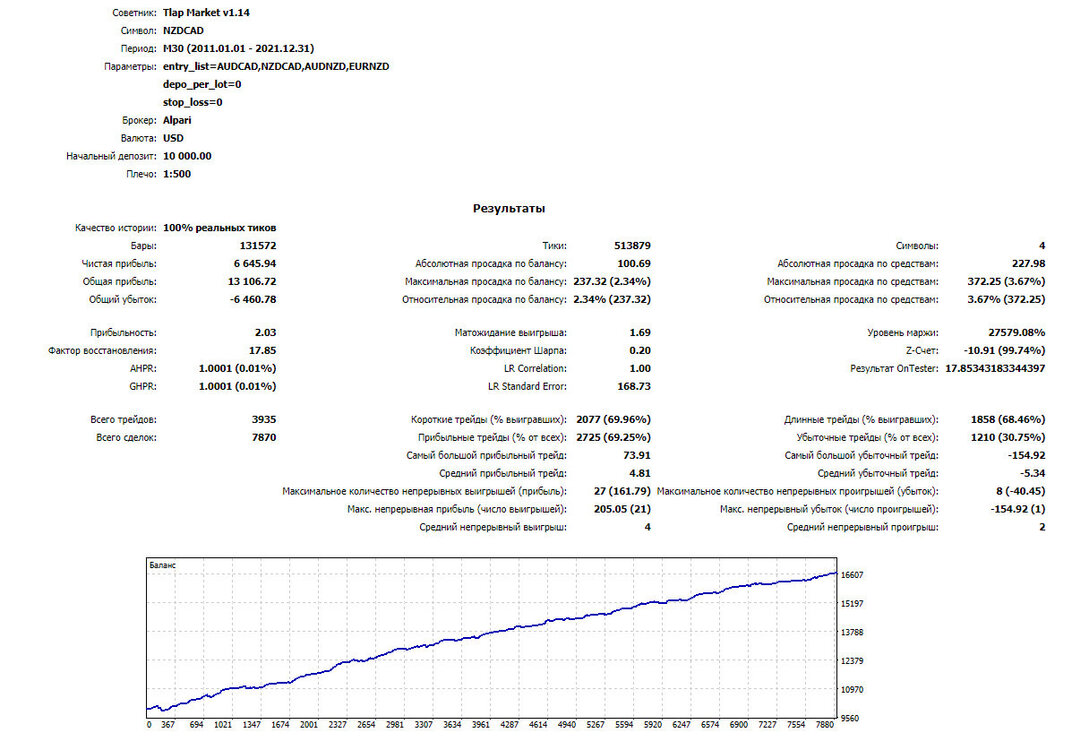Select maximal consecutive loss -154.92 (1)
The image size is (1072, 750).
pyautogui.click(x=1018, y=509)
